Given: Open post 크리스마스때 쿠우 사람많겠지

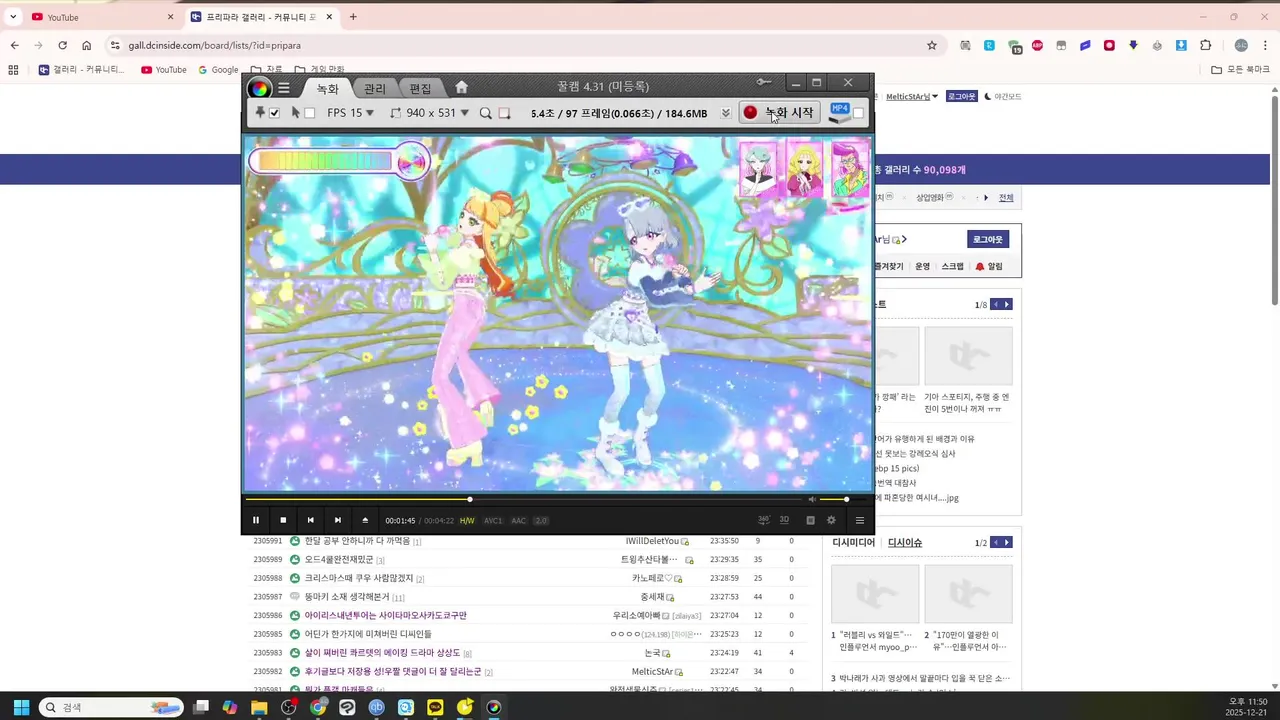Looking at the screenshot, I should click(x=359, y=578).
